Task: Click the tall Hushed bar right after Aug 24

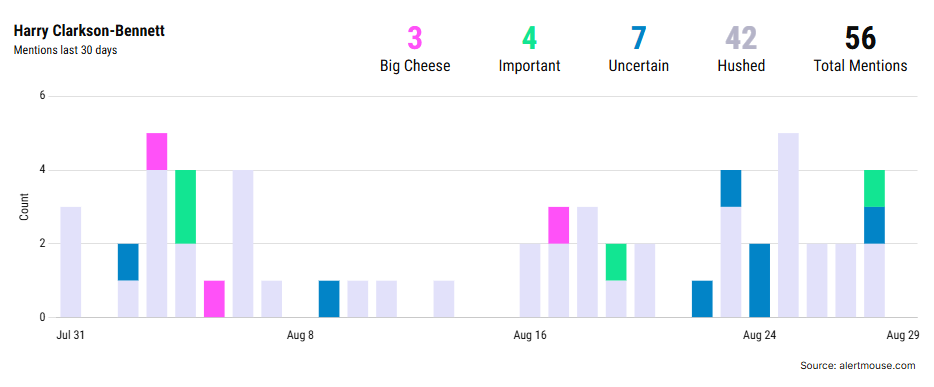Action: pos(788,226)
